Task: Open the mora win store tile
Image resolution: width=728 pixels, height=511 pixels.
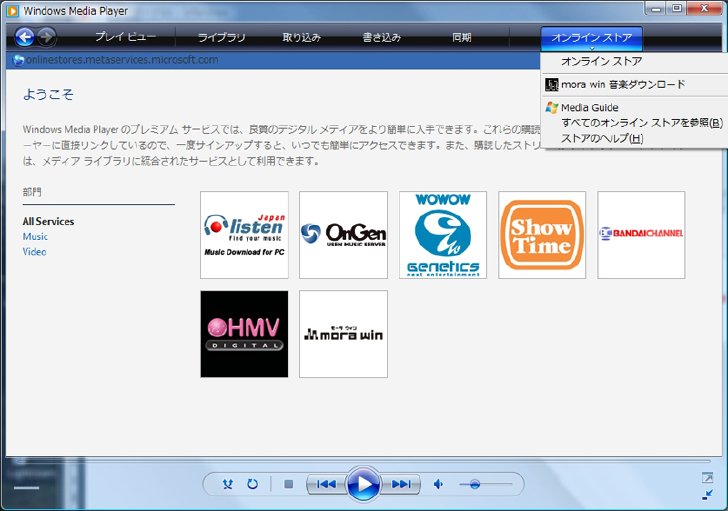Action: 343,334
